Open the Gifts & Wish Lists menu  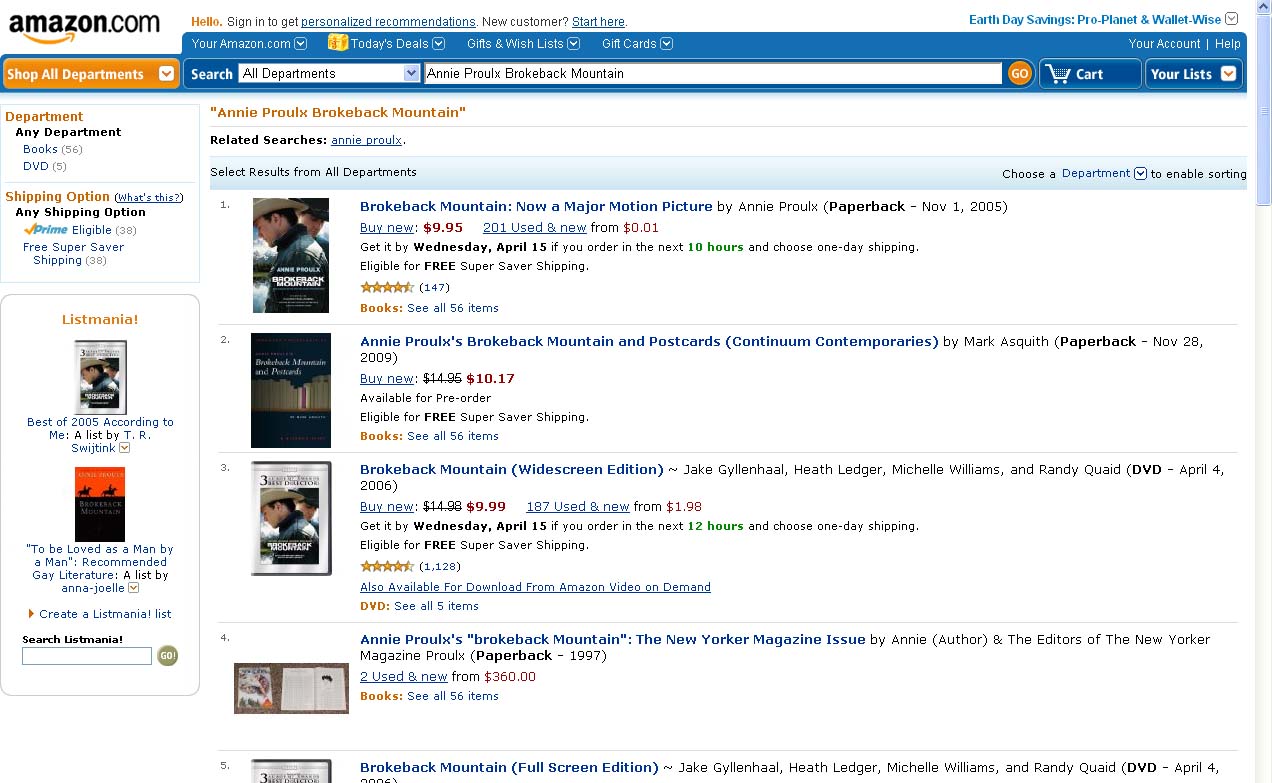point(522,43)
